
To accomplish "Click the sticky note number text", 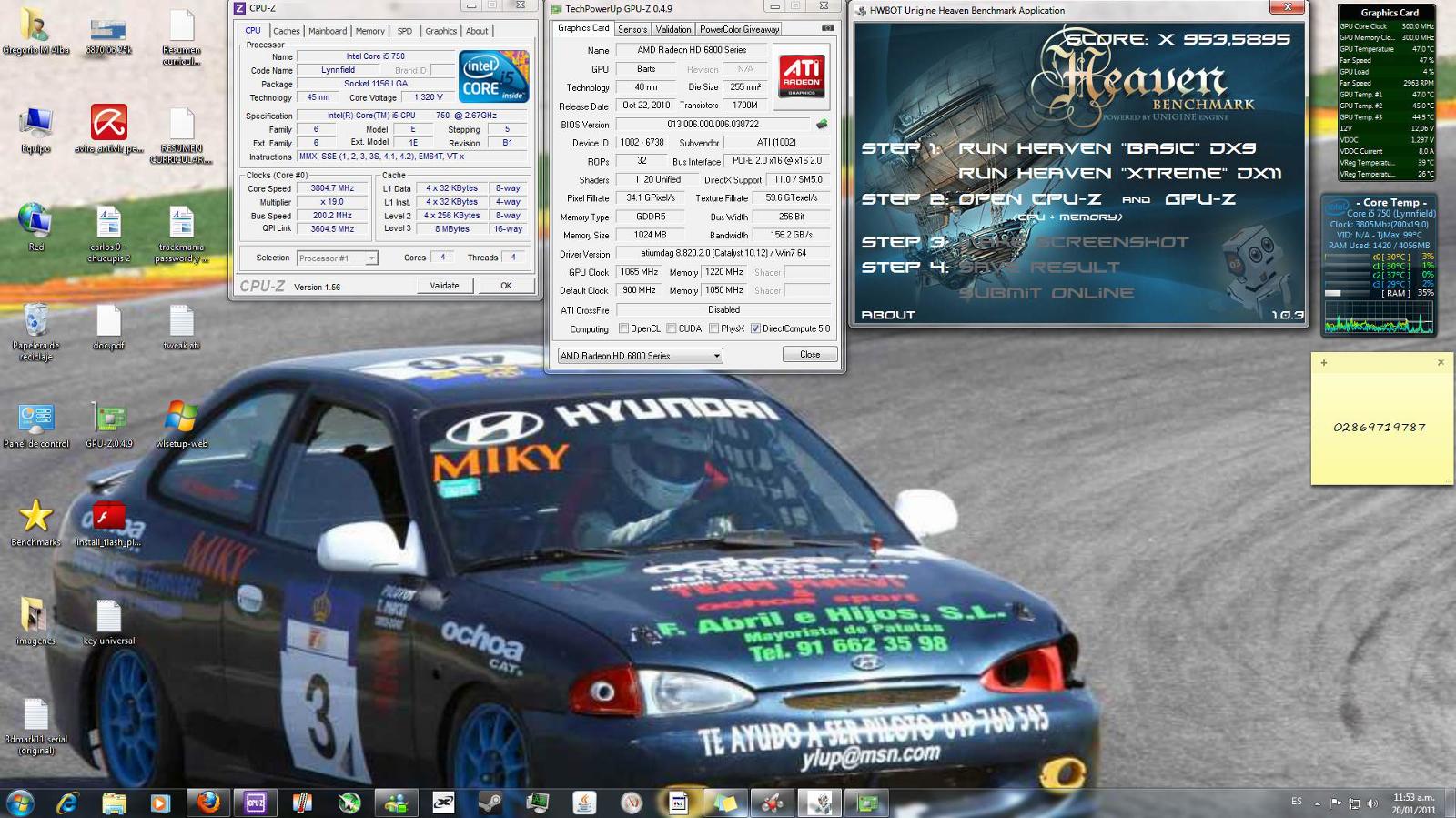I will pos(1380,427).
